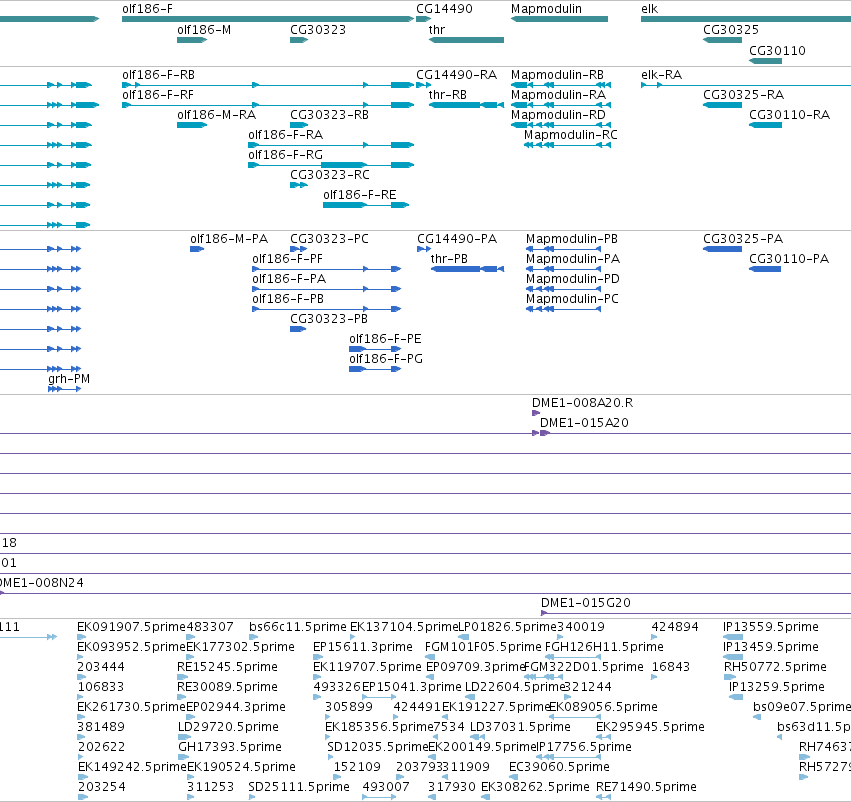Select protein olf186-M-PA
The width and height of the screenshot is (851, 802).
197,249
